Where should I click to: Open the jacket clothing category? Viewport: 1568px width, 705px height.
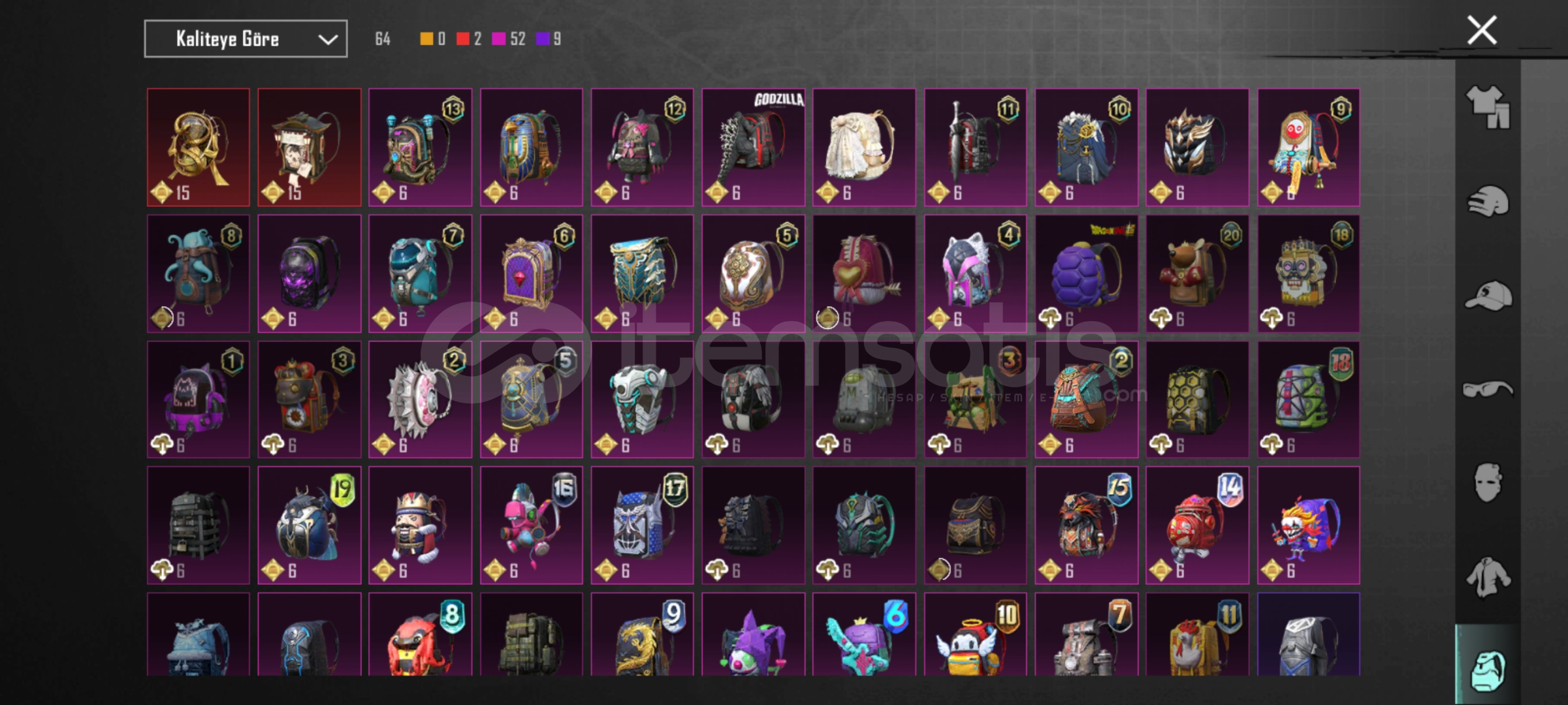pyautogui.click(x=1488, y=577)
